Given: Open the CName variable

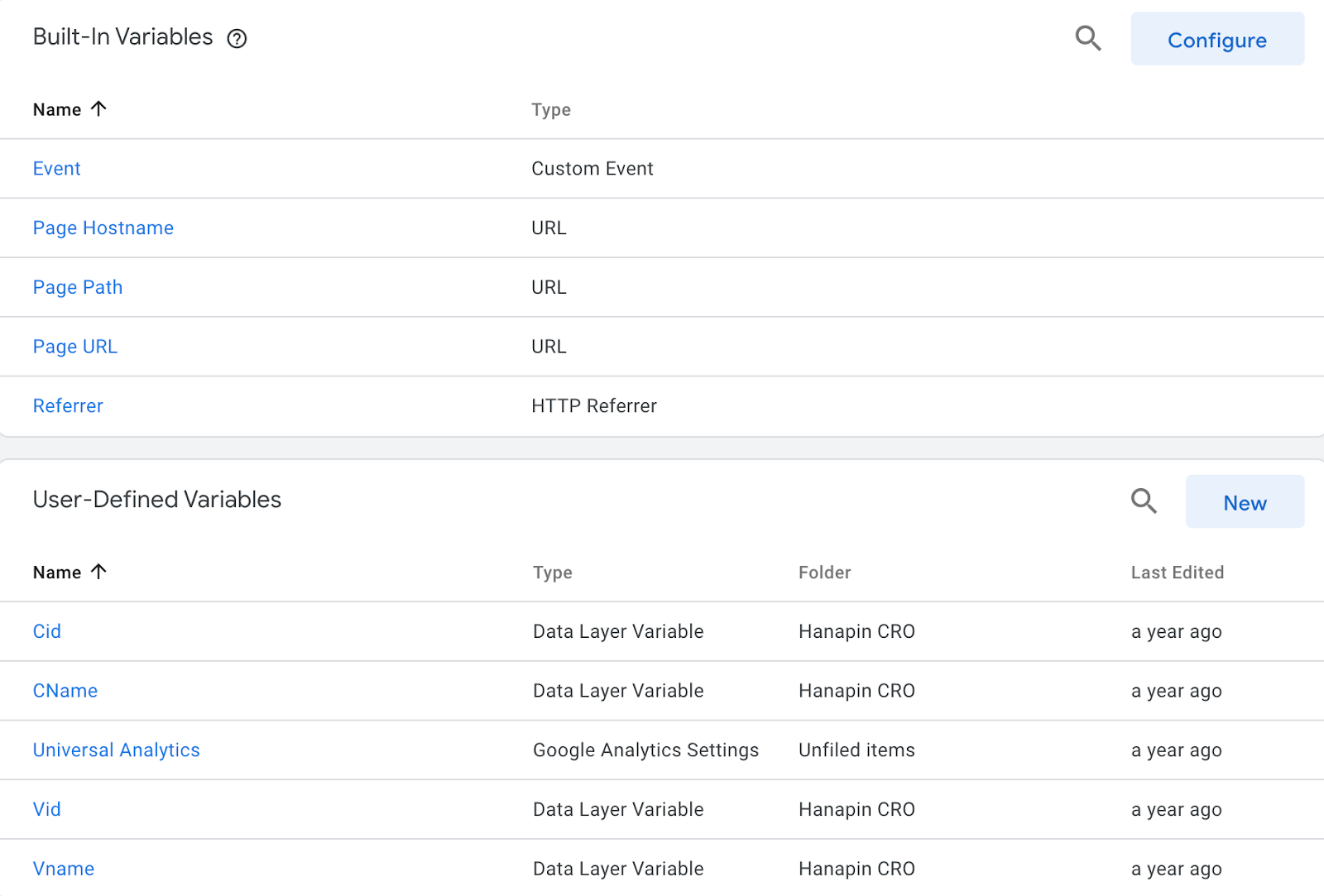Looking at the screenshot, I should click(65, 691).
